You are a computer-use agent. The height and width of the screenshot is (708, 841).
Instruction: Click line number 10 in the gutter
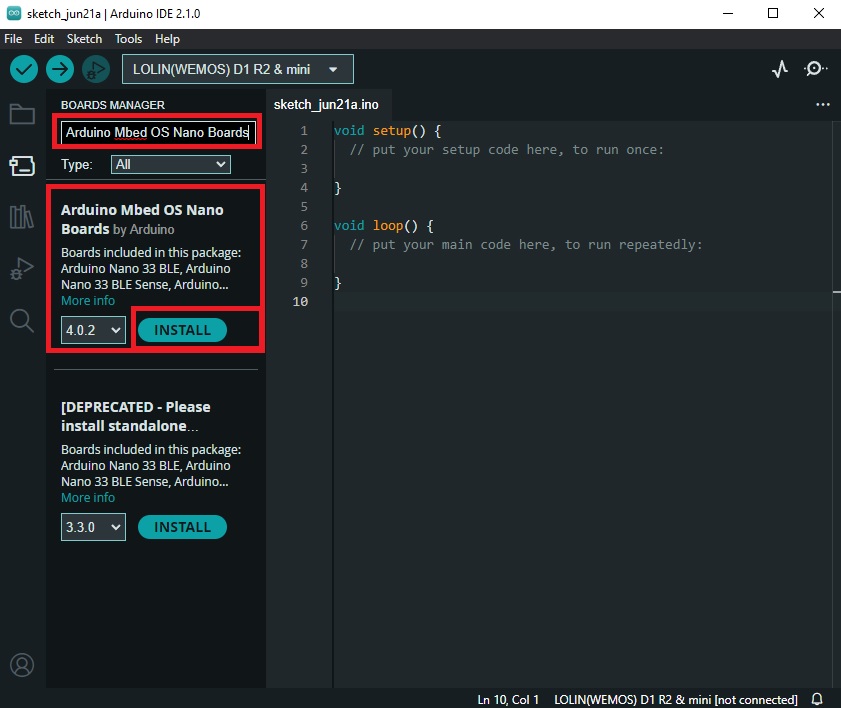click(x=300, y=302)
